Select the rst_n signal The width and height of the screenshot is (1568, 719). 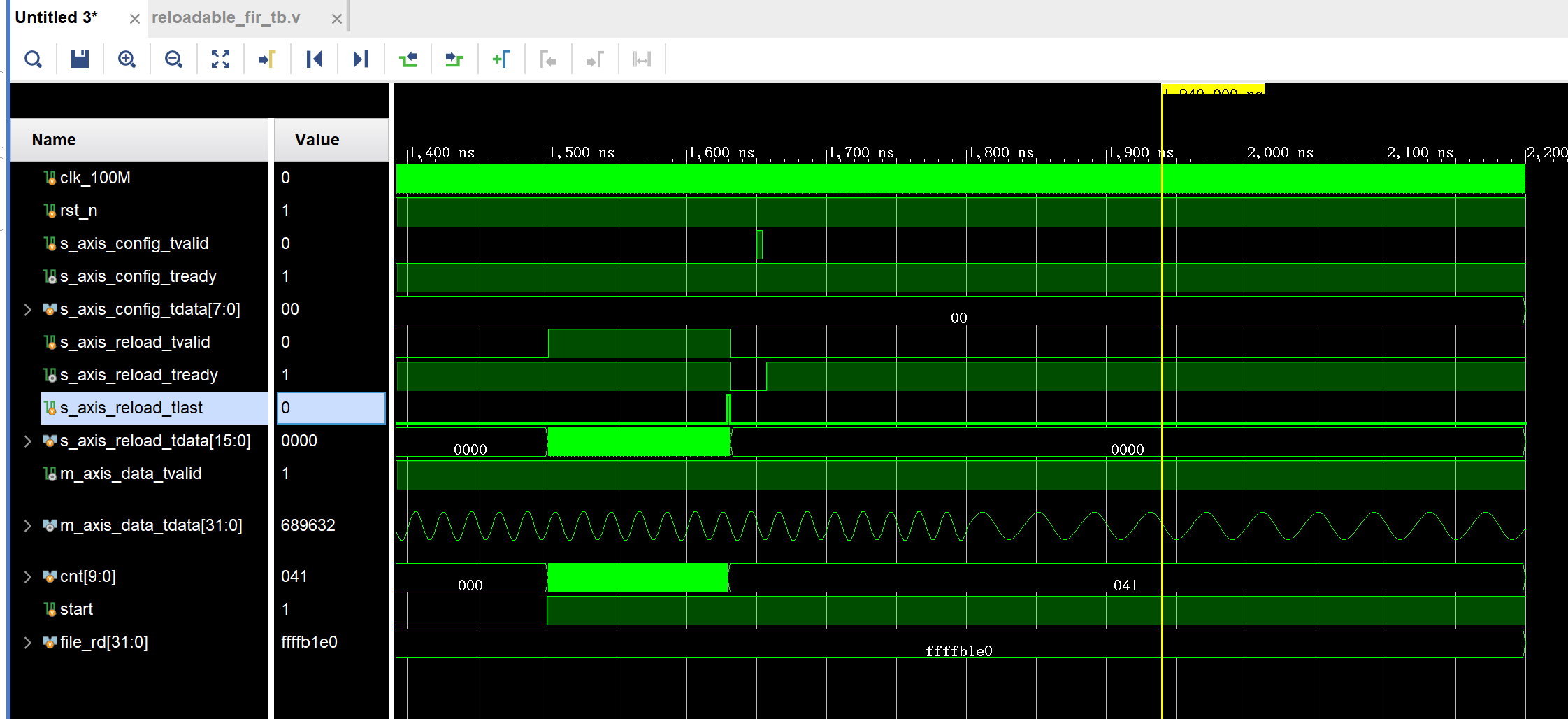tap(78, 211)
